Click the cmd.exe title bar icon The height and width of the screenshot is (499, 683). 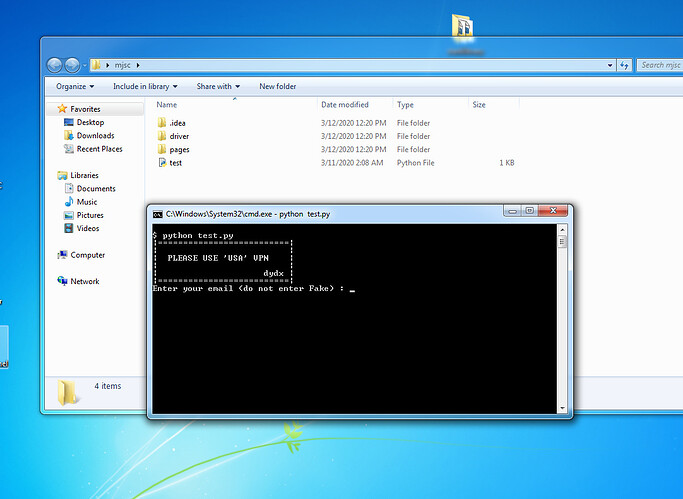click(158, 213)
